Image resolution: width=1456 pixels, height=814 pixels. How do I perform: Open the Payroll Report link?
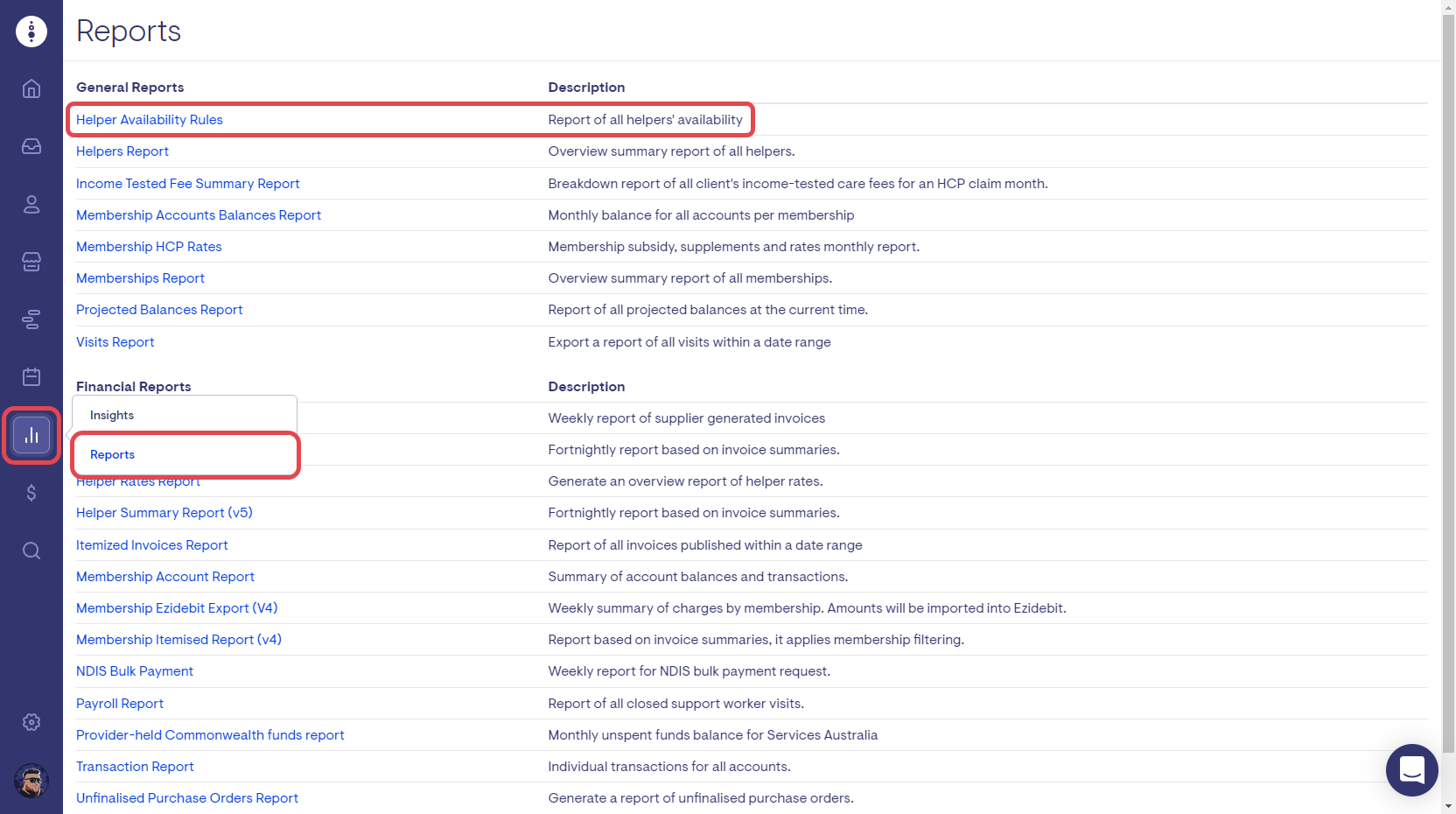coord(120,704)
